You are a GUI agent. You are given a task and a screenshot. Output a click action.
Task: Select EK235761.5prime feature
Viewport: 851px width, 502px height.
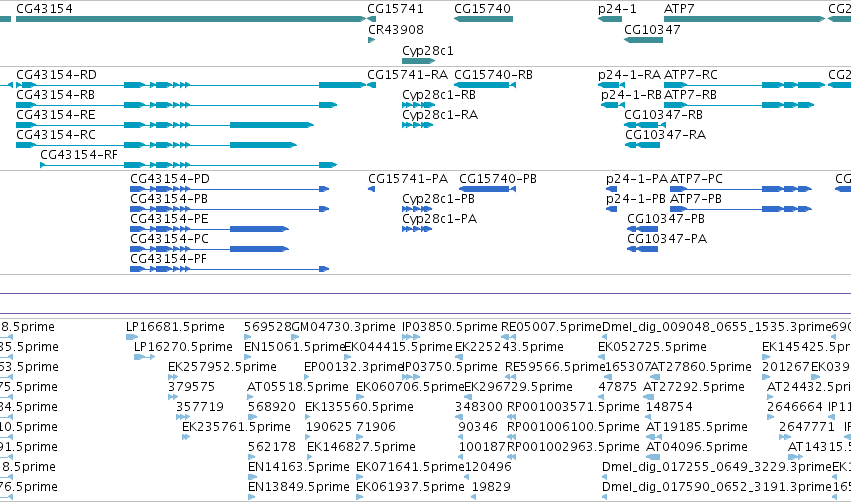pyautogui.click(x=186, y=437)
